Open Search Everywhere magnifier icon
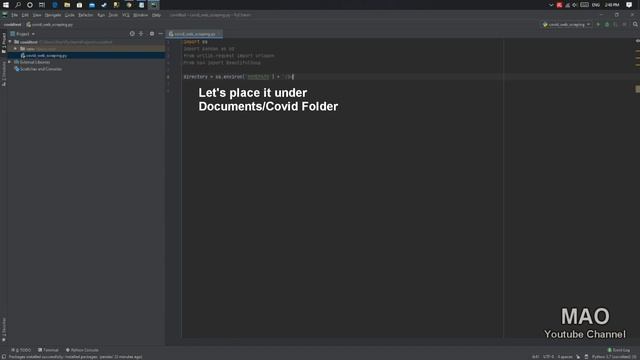The width and height of the screenshot is (640, 360). tap(635, 24)
